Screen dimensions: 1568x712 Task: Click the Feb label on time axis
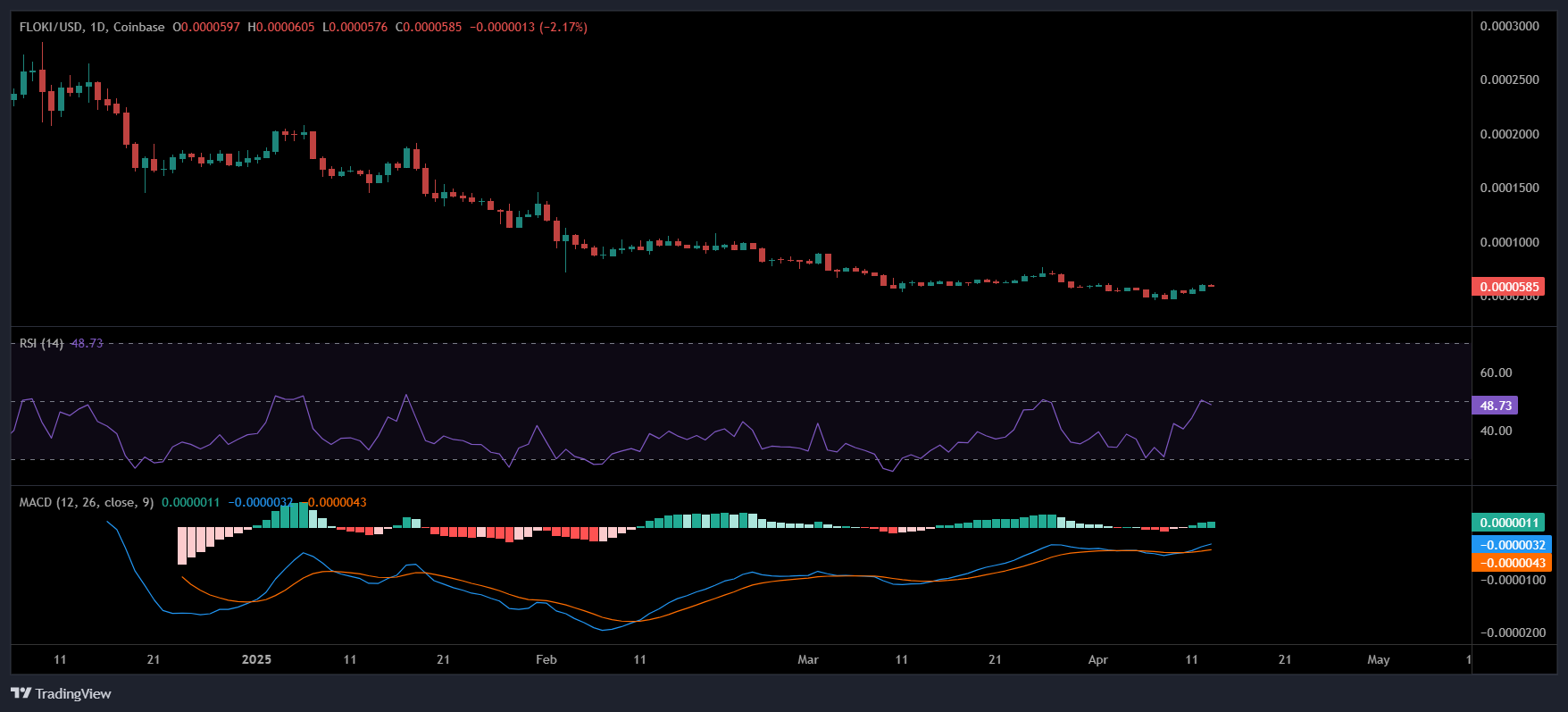(546, 659)
